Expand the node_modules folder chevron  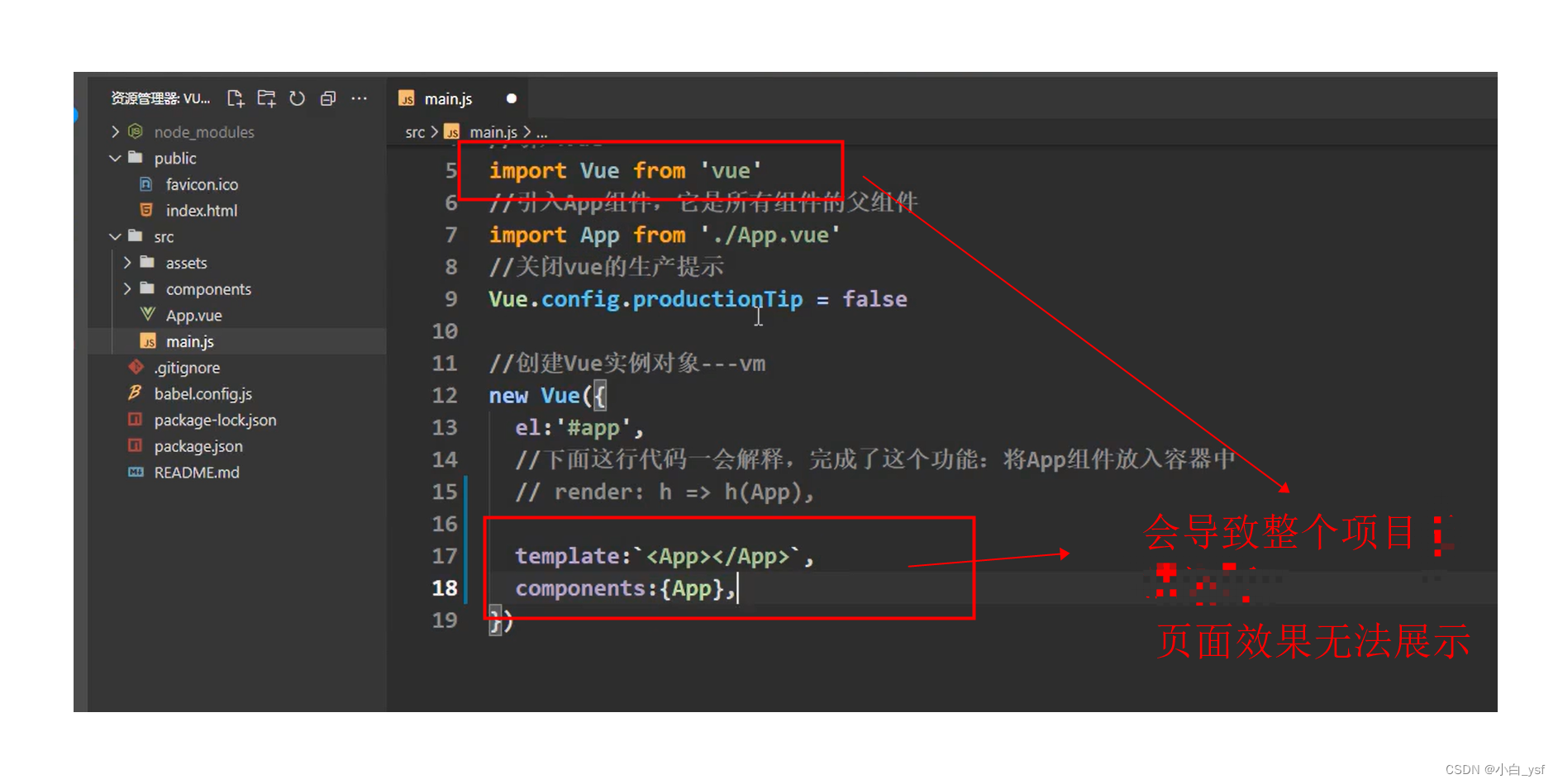[115, 131]
